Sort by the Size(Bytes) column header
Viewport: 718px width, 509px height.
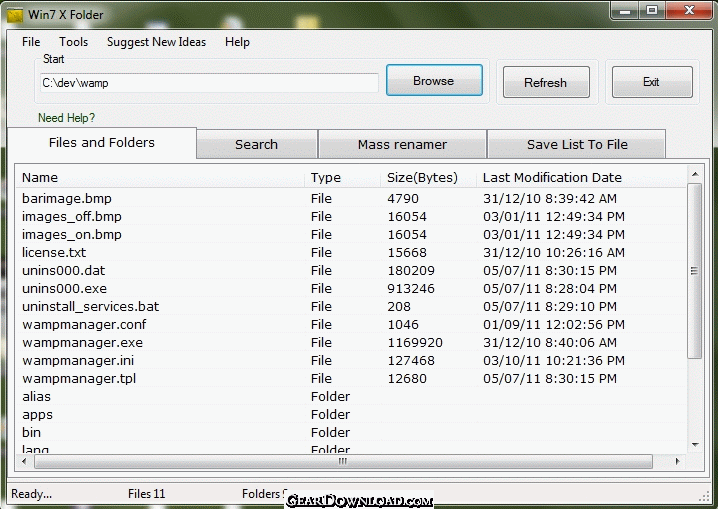pos(428,178)
